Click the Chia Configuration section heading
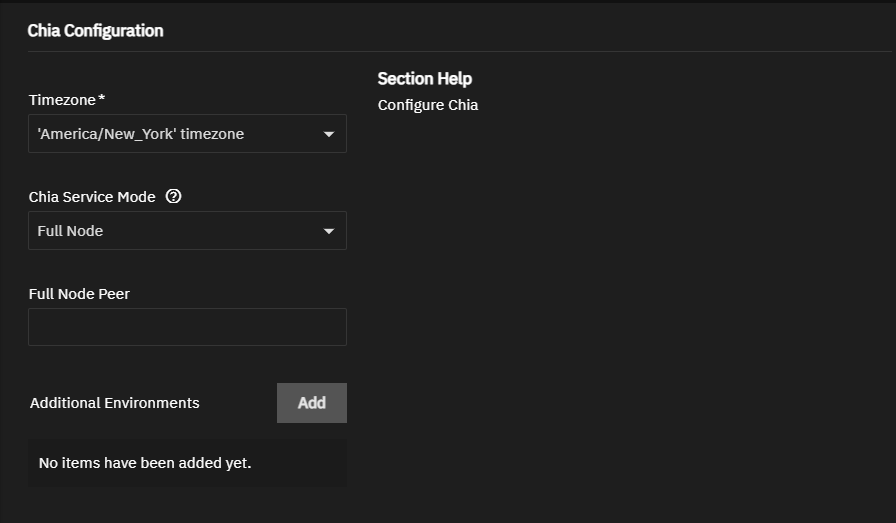This screenshot has width=896, height=523. point(95,31)
